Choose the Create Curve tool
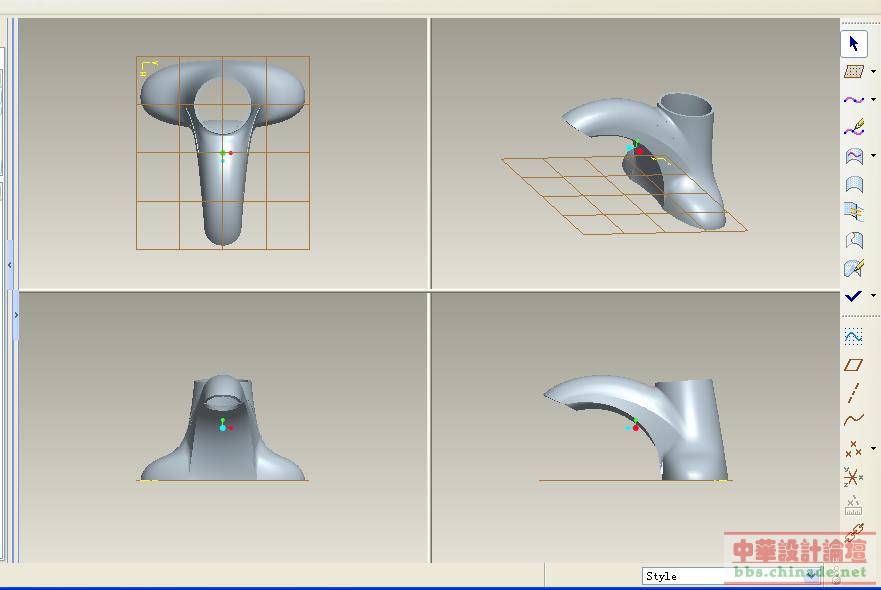The image size is (881, 590). click(853, 100)
